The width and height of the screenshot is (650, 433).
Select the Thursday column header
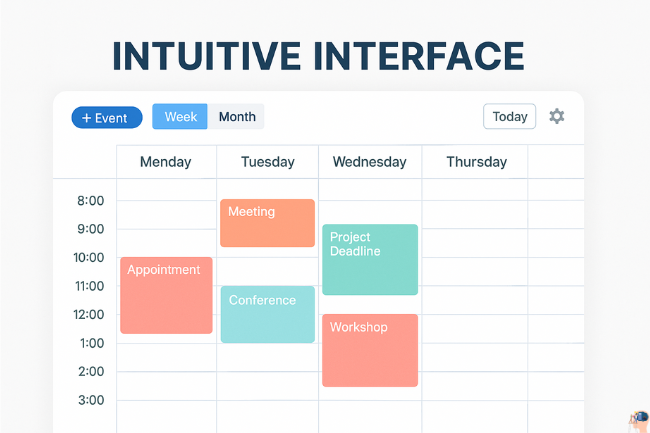[x=476, y=162]
